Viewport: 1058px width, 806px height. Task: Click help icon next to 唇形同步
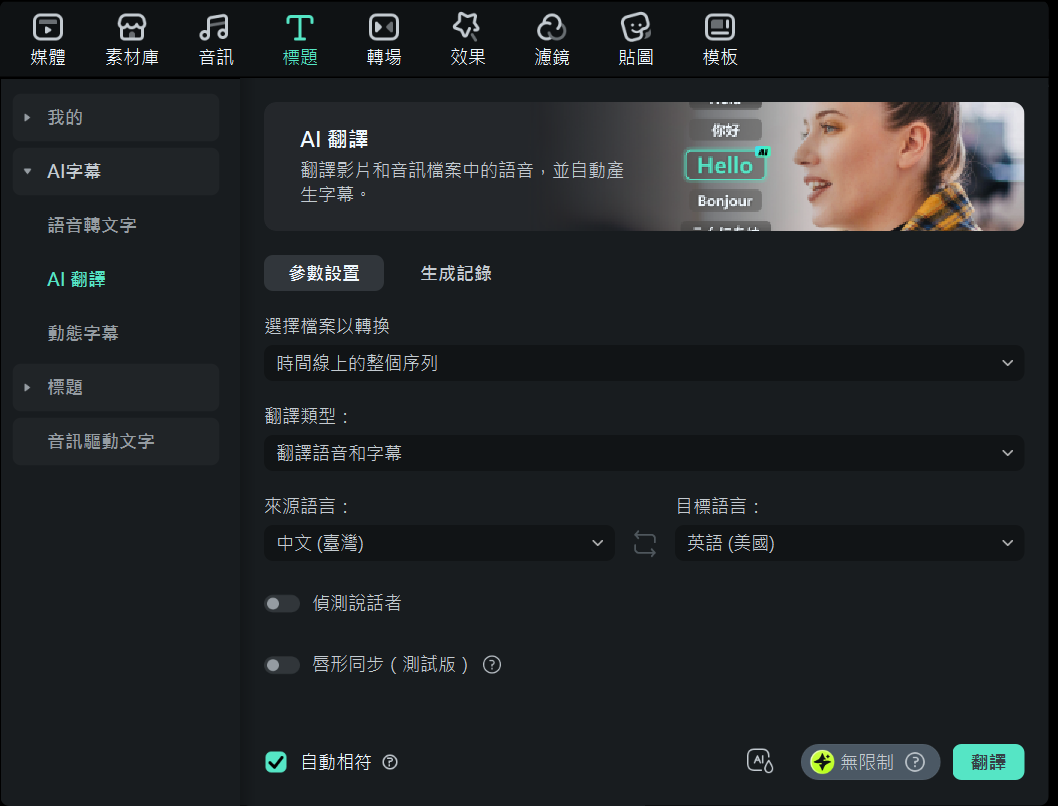point(492,665)
